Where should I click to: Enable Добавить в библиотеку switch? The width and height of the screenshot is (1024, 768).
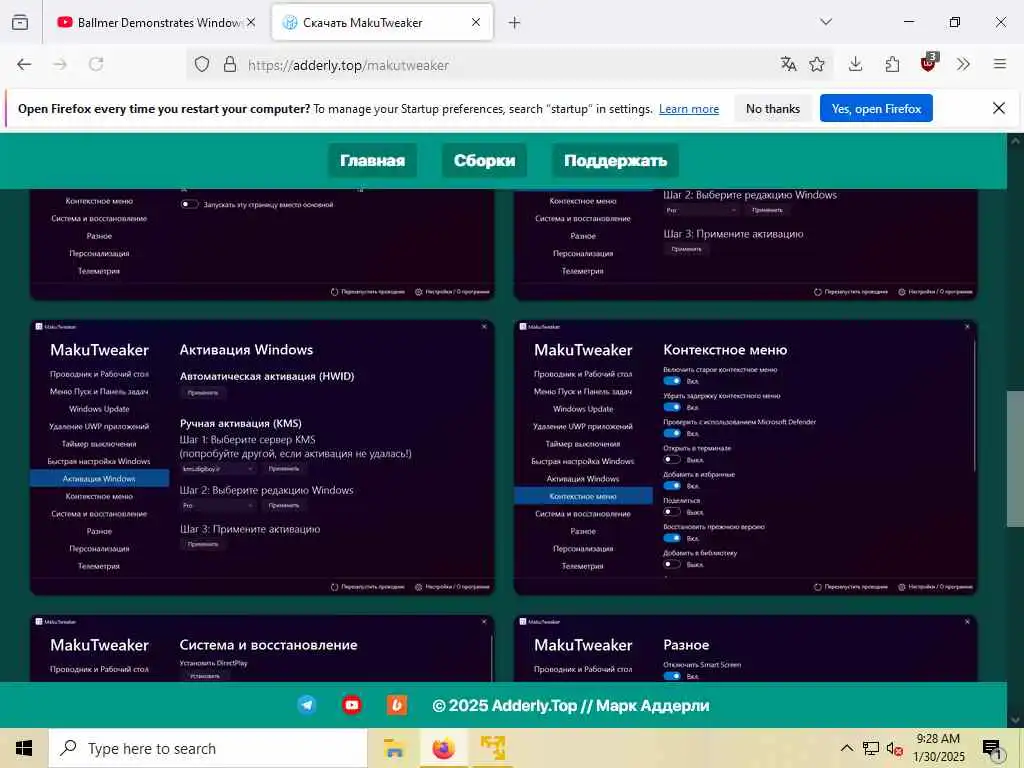pyautogui.click(x=672, y=564)
